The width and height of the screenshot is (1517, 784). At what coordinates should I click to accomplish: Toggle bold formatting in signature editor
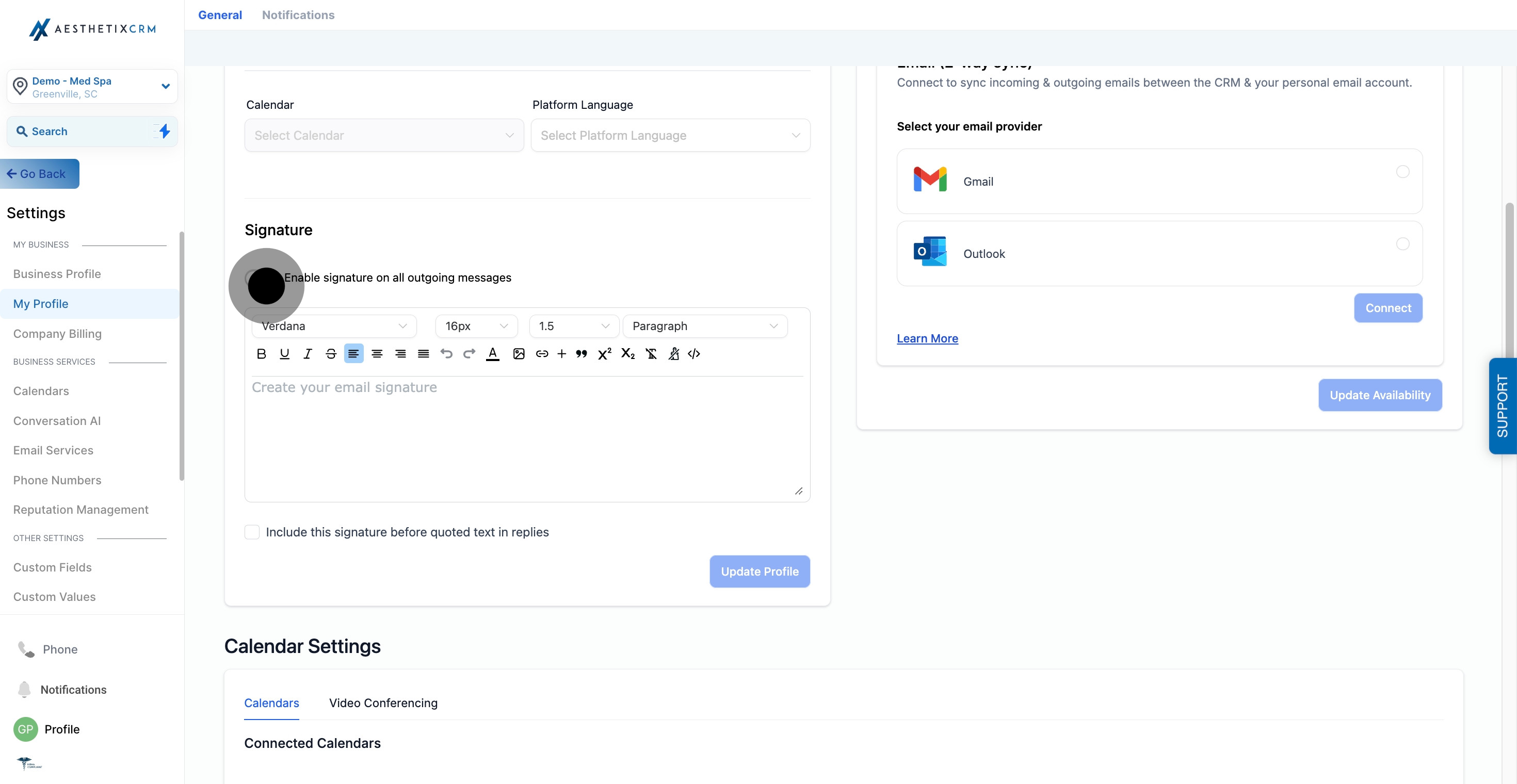pyautogui.click(x=262, y=354)
